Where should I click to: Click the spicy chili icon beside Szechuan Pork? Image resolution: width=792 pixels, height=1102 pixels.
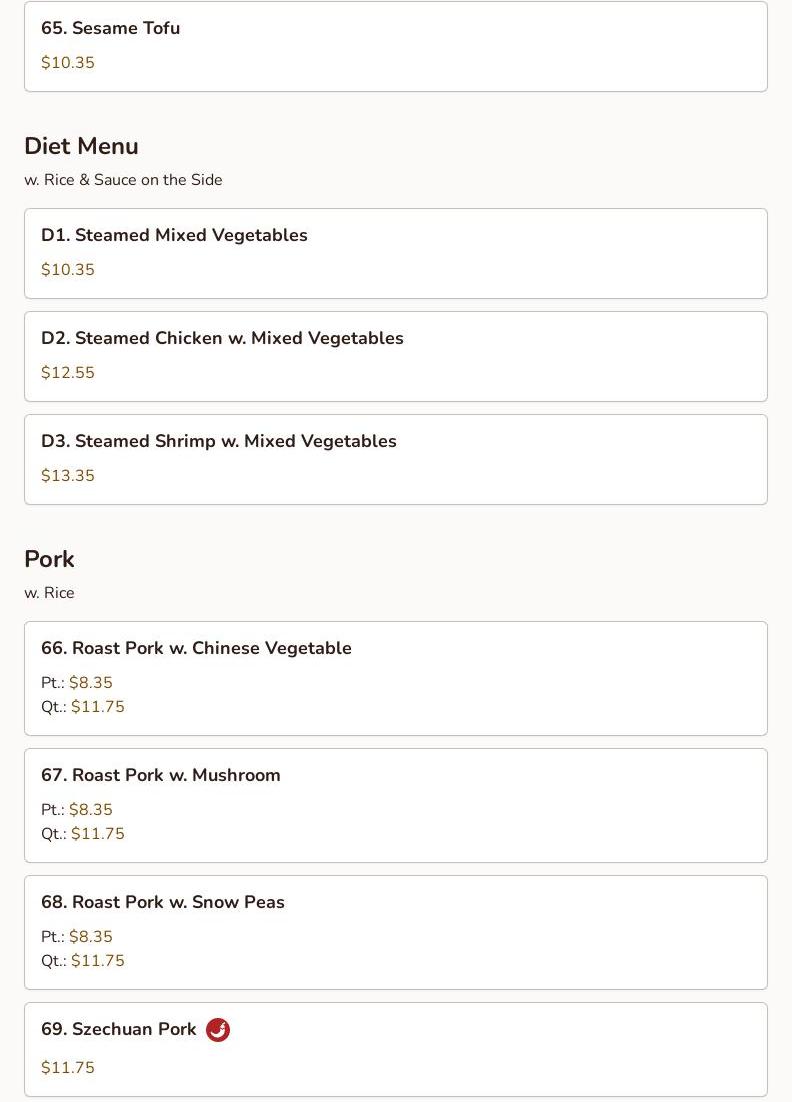point(218,1030)
